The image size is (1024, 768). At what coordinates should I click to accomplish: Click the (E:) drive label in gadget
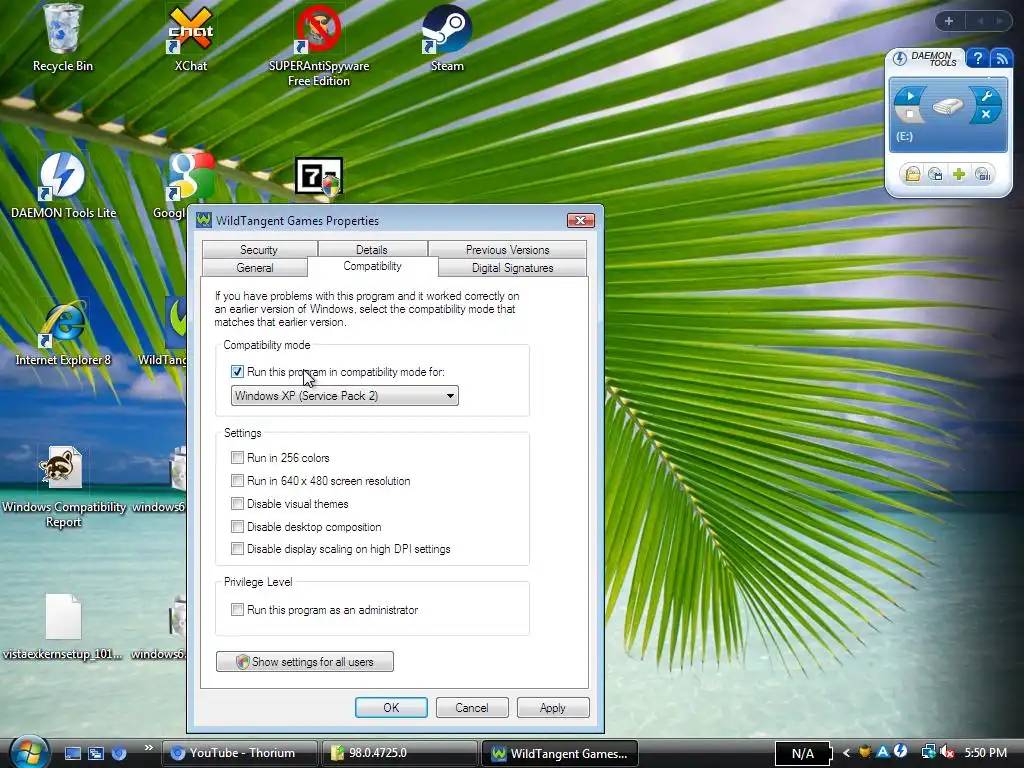coord(904,136)
